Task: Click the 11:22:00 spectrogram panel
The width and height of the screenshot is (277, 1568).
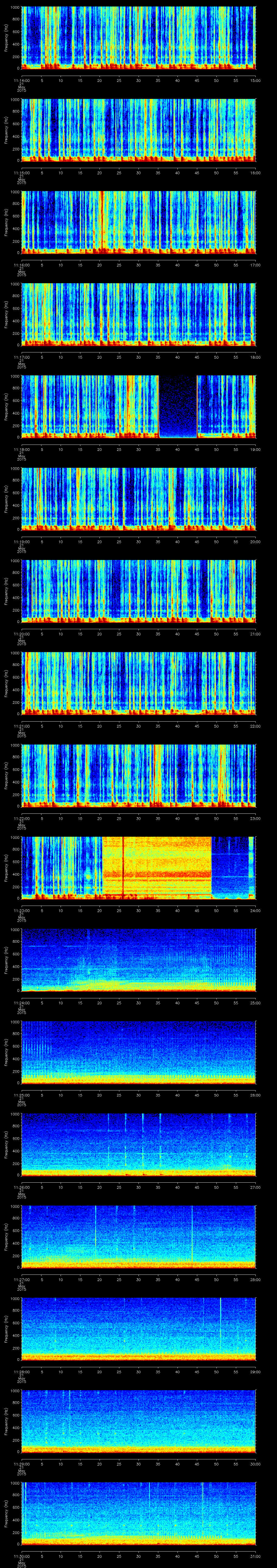Action: (x=138, y=775)
